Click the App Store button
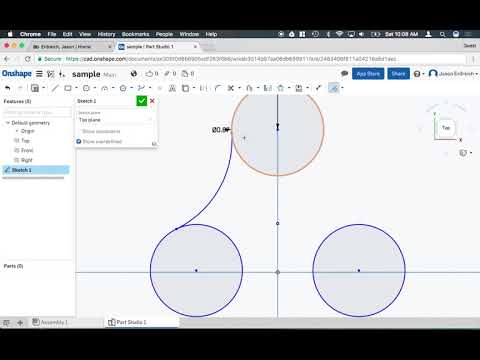 (x=368, y=74)
